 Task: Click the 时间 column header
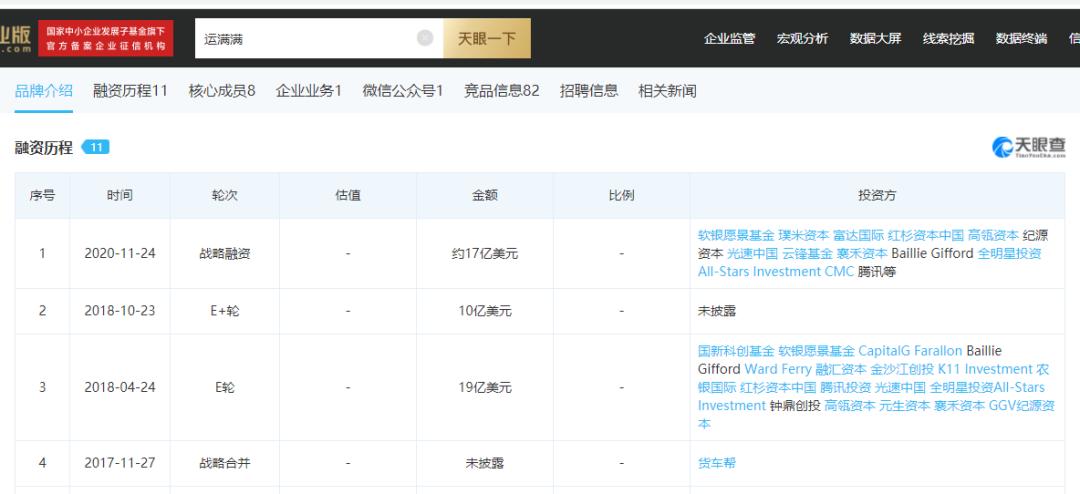tap(120, 196)
